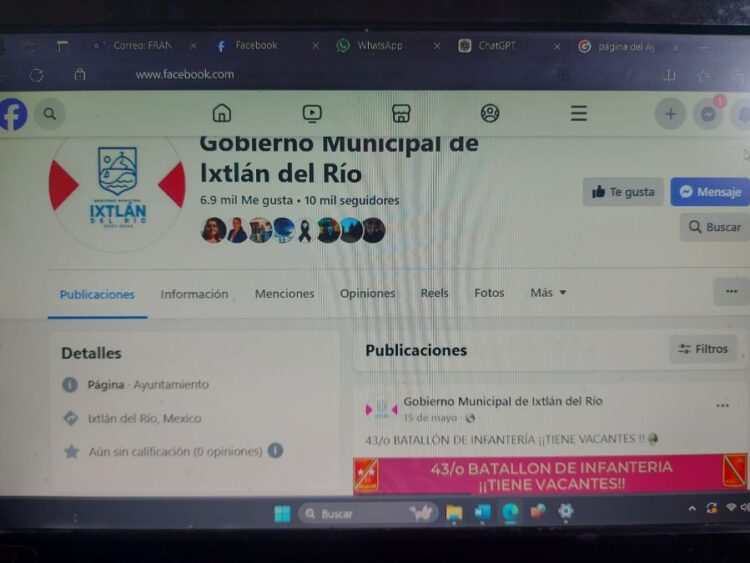
Task: Select the Información page tab
Action: tap(194, 294)
